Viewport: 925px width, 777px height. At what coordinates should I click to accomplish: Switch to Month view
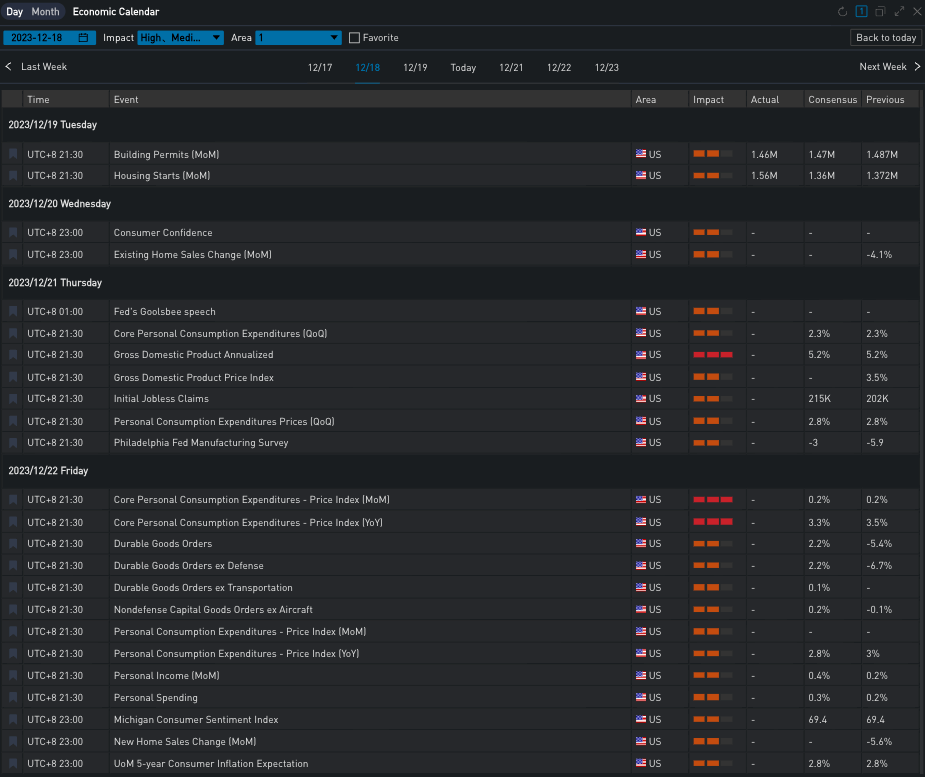click(x=46, y=12)
